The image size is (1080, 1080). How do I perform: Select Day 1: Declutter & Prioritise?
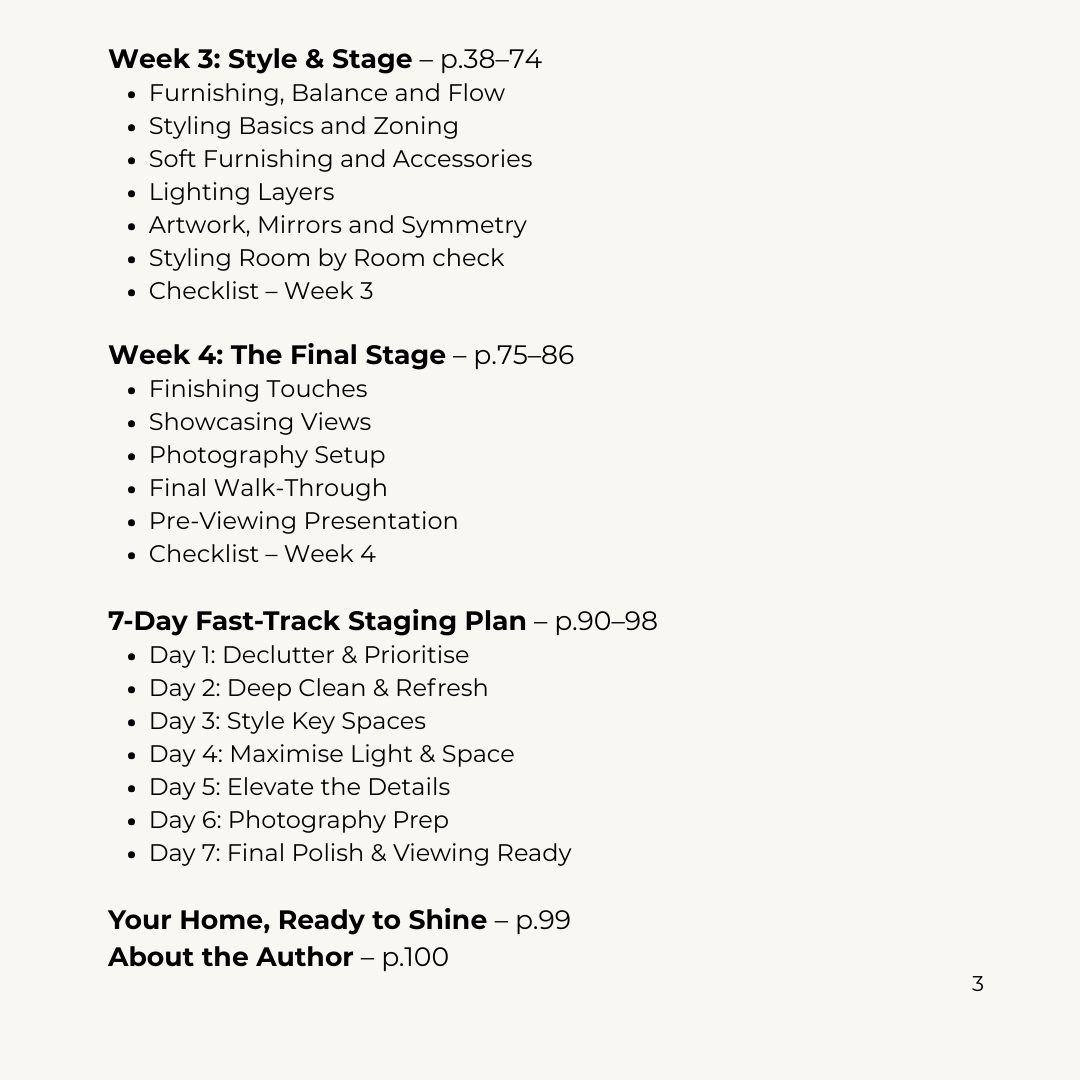click(308, 655)
